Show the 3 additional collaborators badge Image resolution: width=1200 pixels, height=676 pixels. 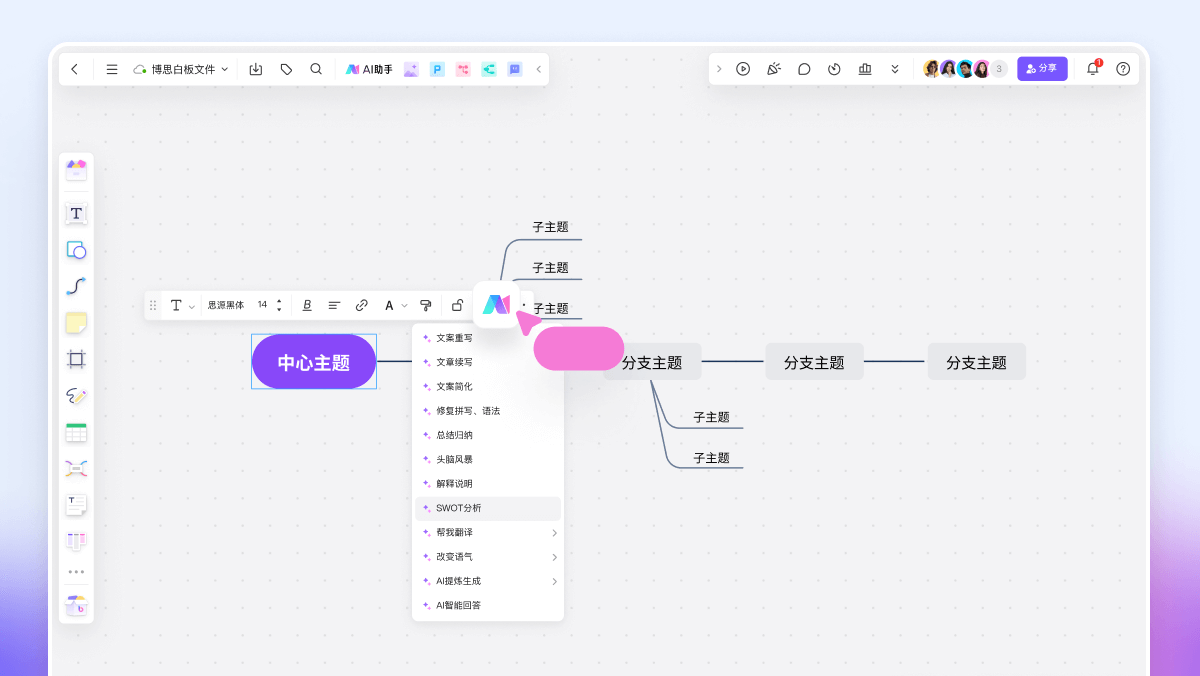click(998, 69)
